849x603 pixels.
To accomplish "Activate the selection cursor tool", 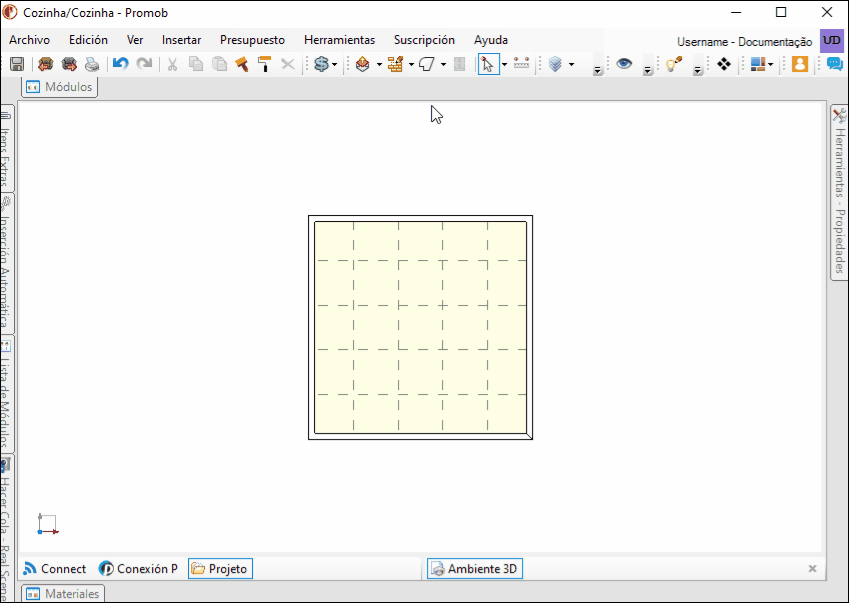I will (488, 64).
